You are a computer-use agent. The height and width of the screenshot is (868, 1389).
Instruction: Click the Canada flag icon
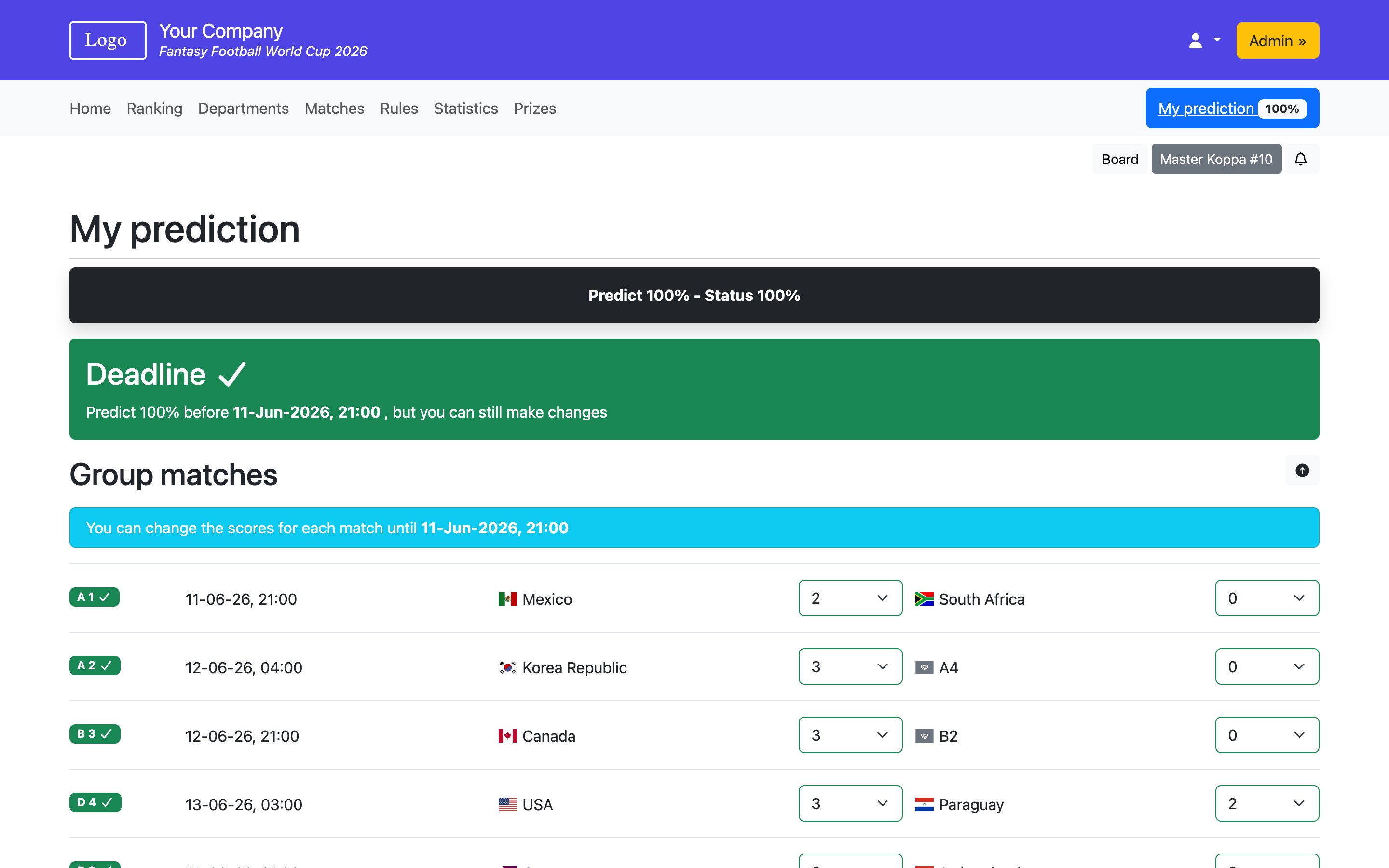[x=507, y=735]
